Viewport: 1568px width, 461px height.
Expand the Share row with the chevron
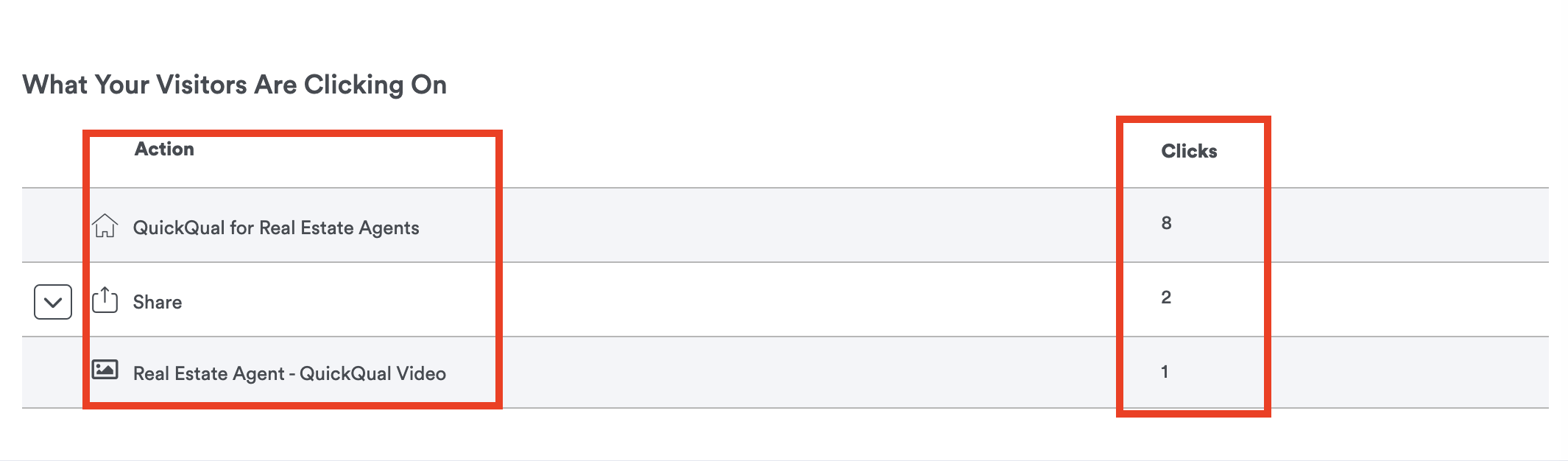(x=53, y=302)
